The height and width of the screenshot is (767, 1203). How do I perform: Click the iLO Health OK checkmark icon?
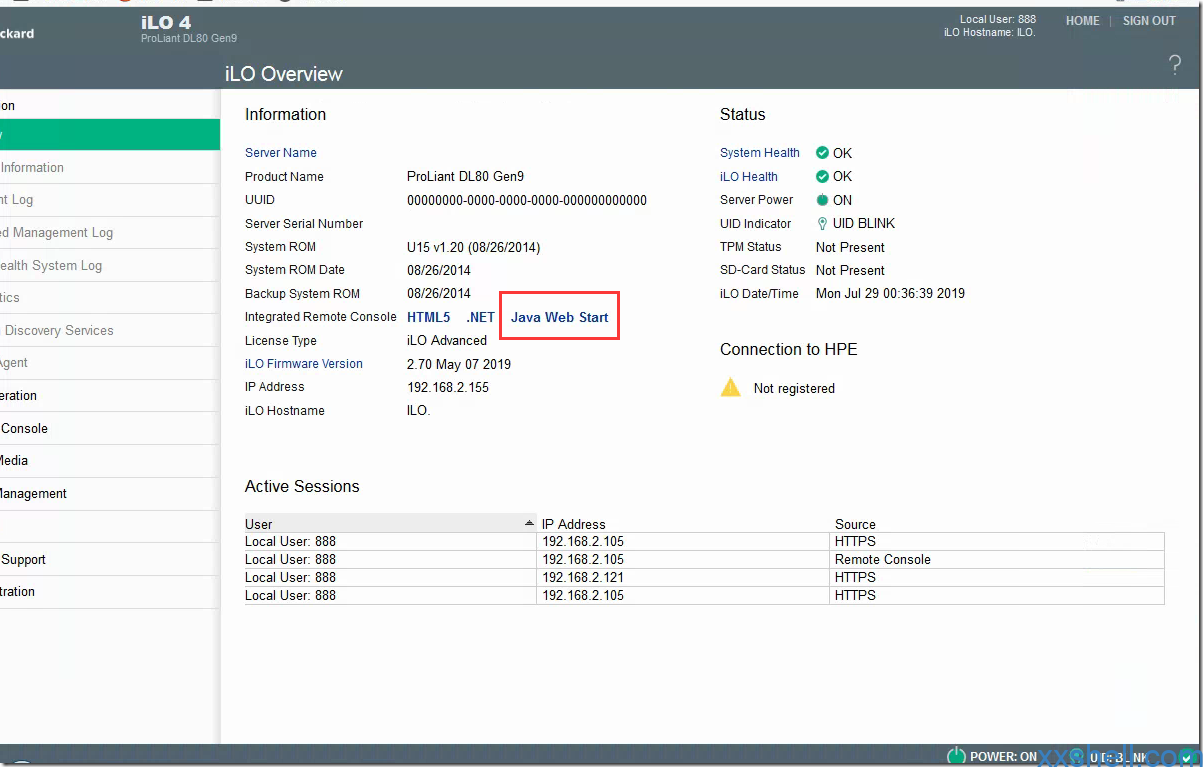[x=822, y=177]
